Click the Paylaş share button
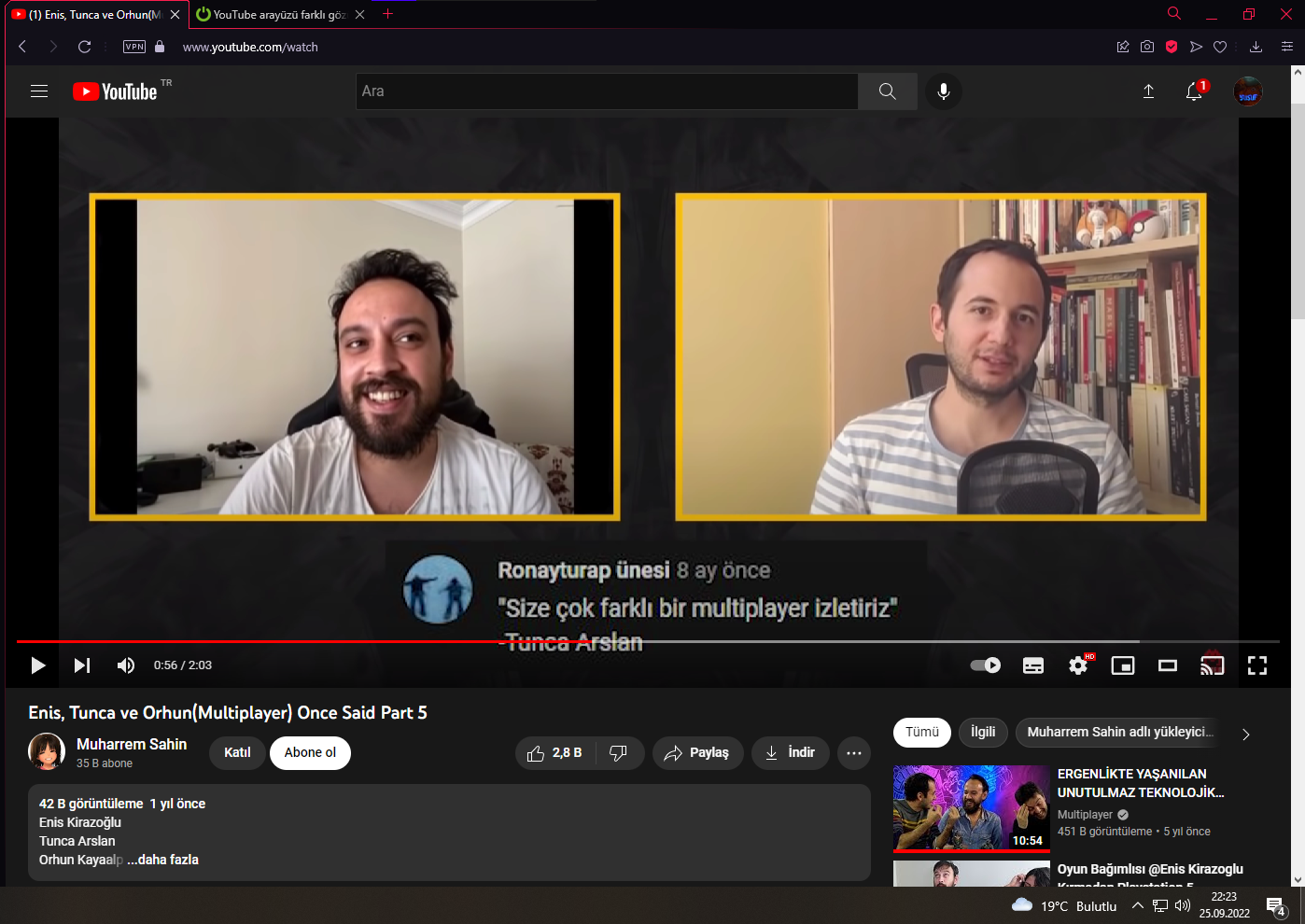 pyautogui.click(x=697, y=753)
